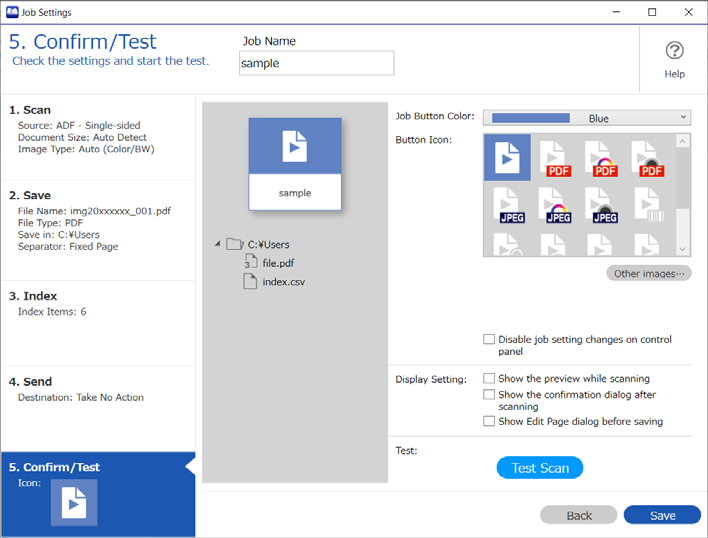The image size is (708, 538).
Task: Select the barcode document button icon
Action: [648, 205]
